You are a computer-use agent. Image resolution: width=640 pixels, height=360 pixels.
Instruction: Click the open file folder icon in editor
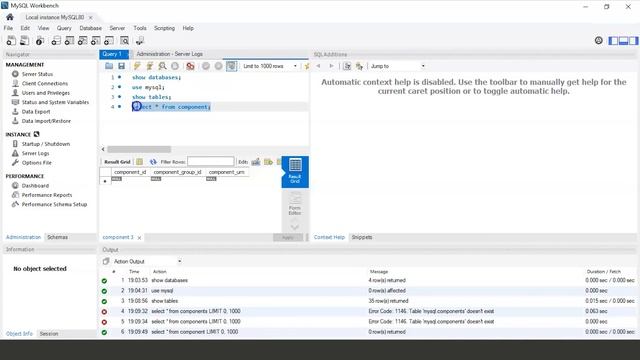[x=109, y=66]
